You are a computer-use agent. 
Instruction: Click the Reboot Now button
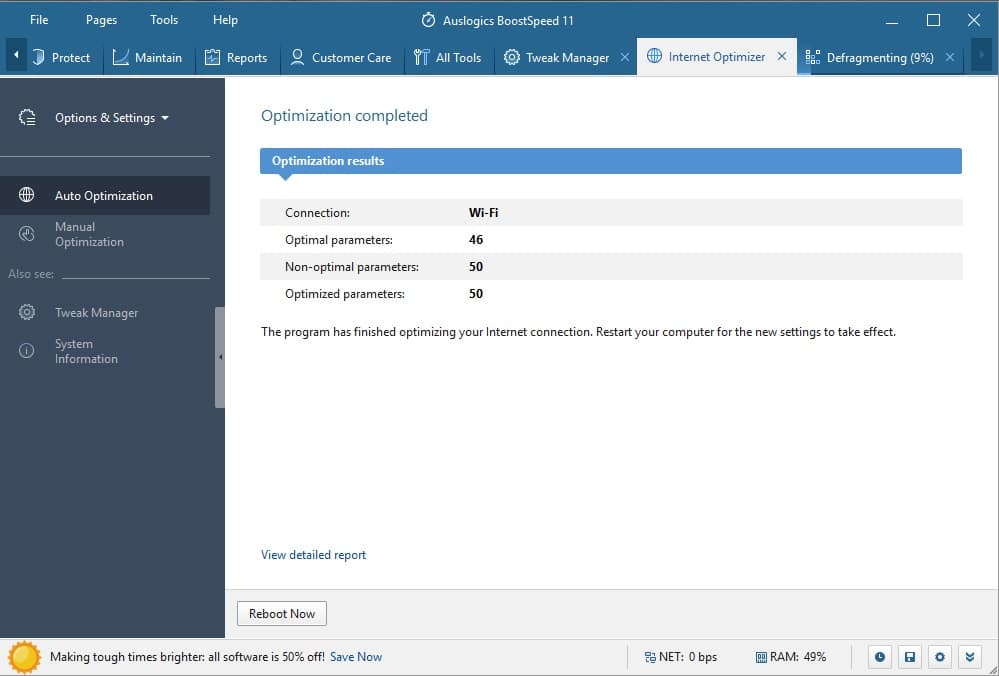click(x=282, y=614)
